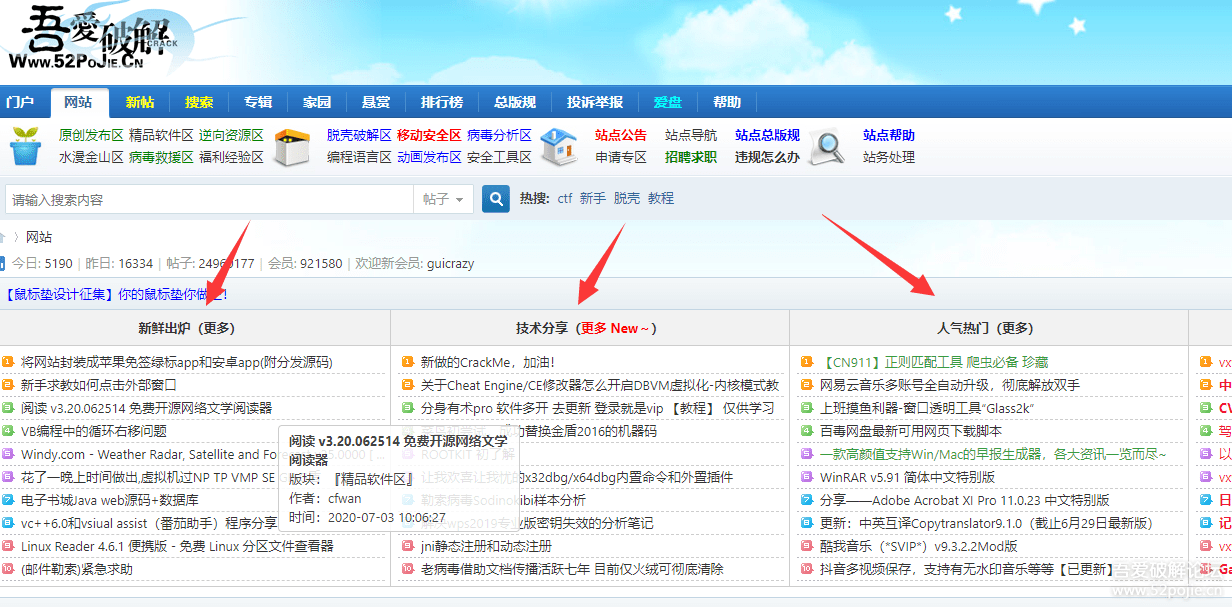Open the 病毒分析区 link
The height and width of the screenshot is (607, 1232).
499,135
